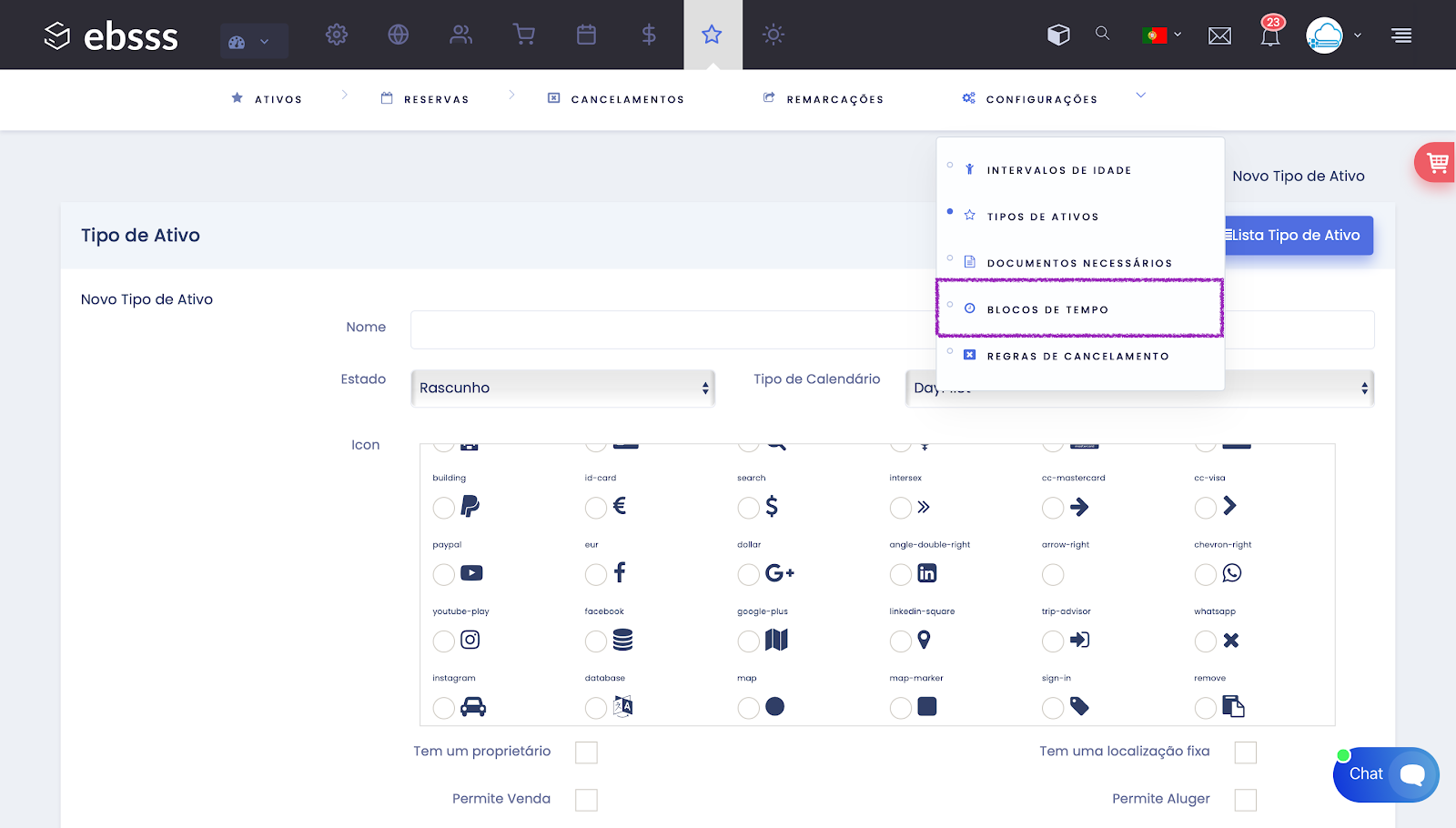Select the angle-double-right icon radio button

point(901,508)
